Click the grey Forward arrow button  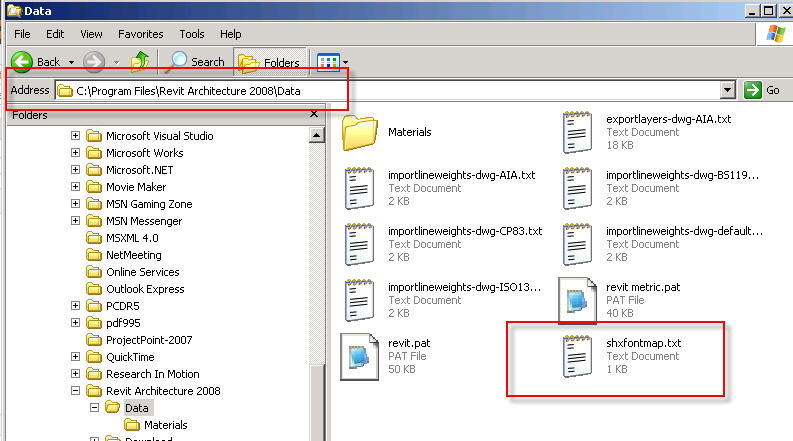(94, 62)
